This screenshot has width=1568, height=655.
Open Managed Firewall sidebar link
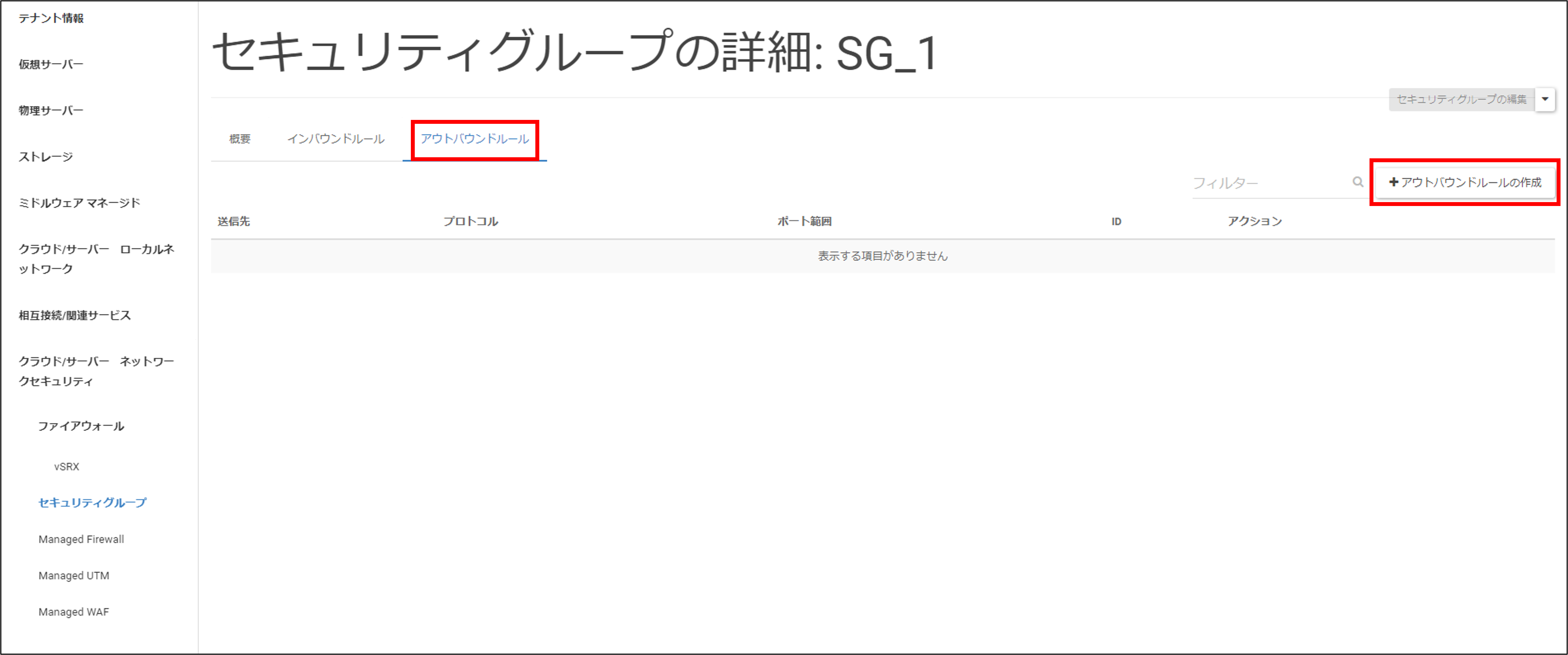81,539
